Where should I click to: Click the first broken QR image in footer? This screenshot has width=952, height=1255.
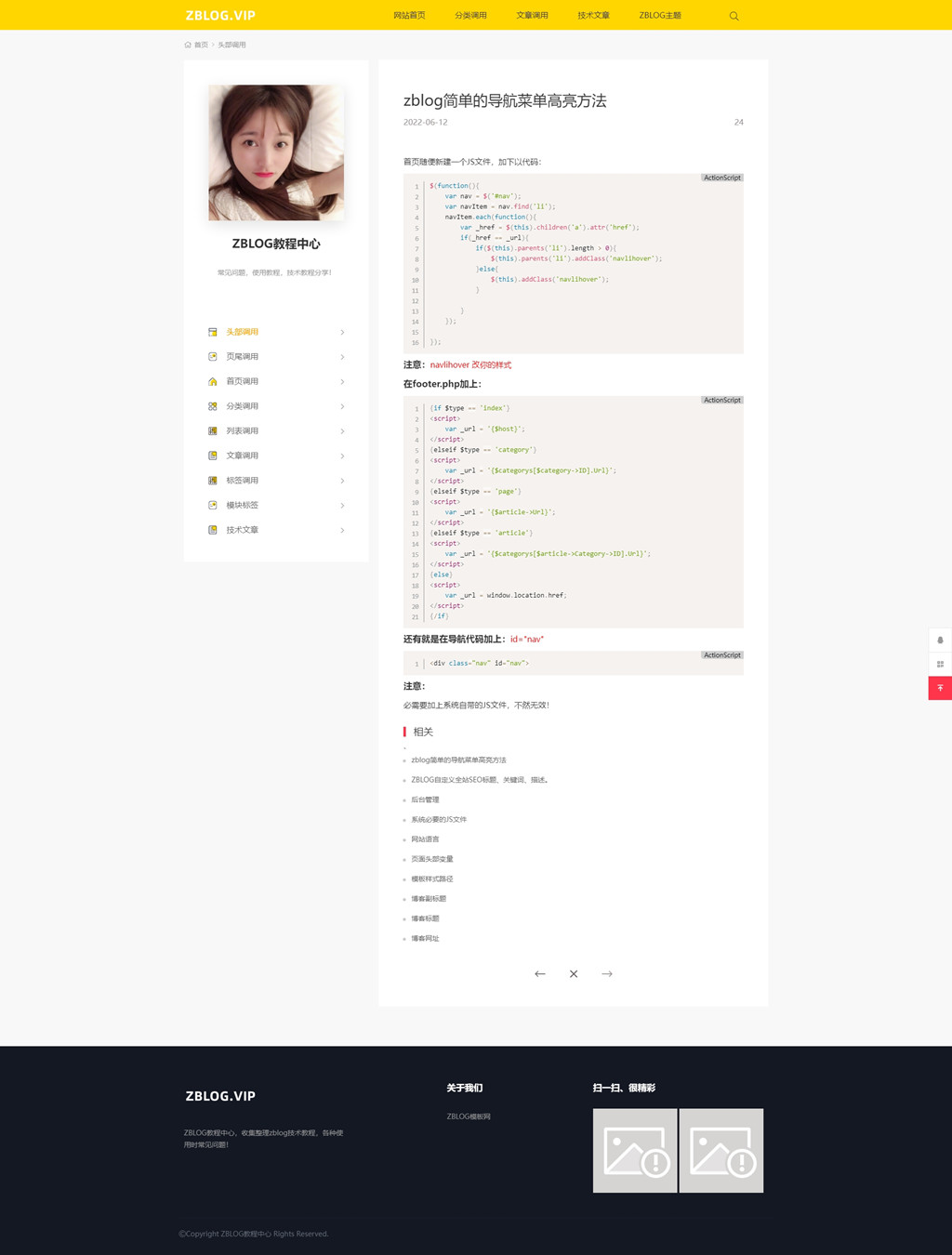635,1151
